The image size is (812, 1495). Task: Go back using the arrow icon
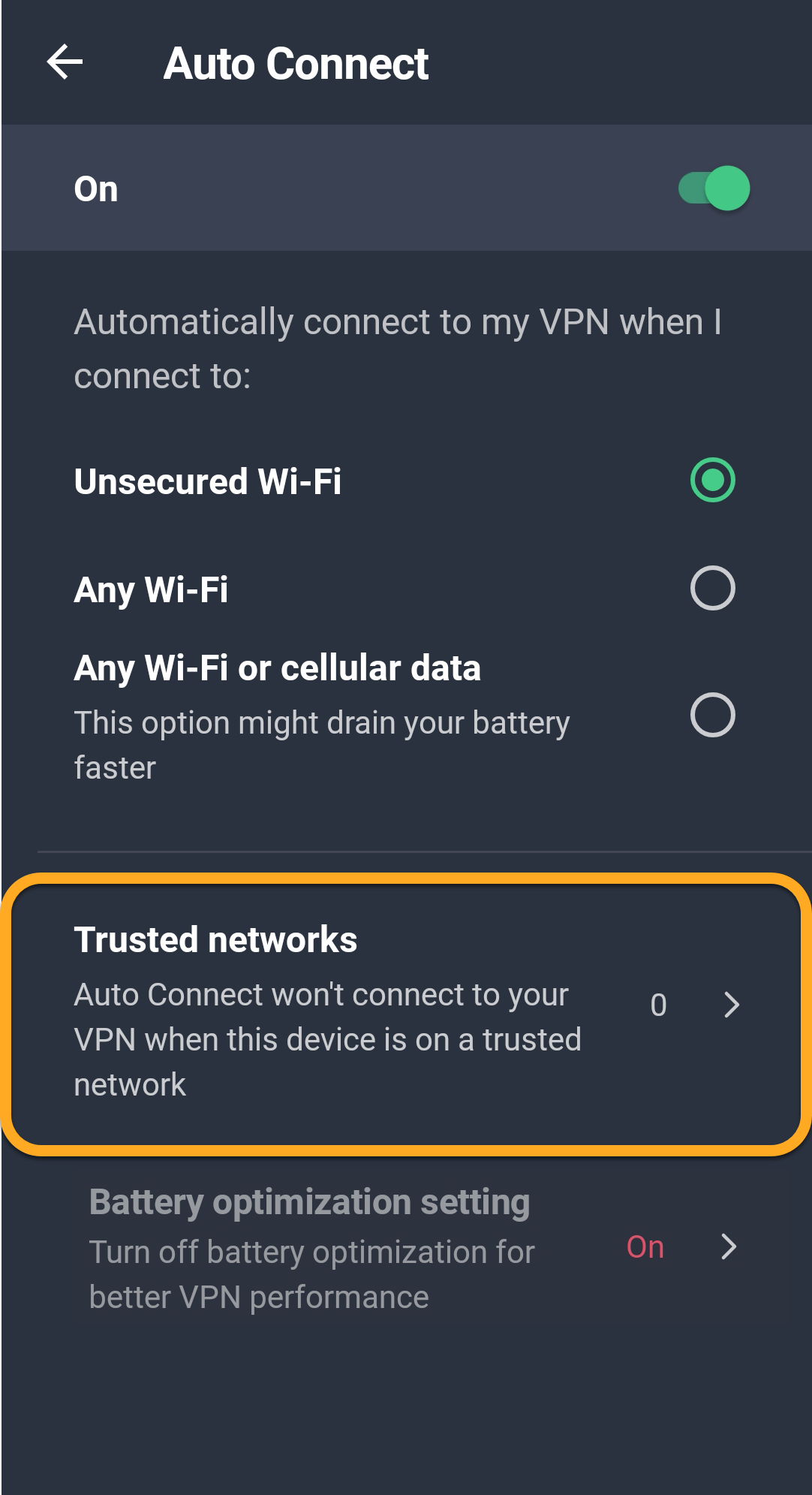point(65,62)
